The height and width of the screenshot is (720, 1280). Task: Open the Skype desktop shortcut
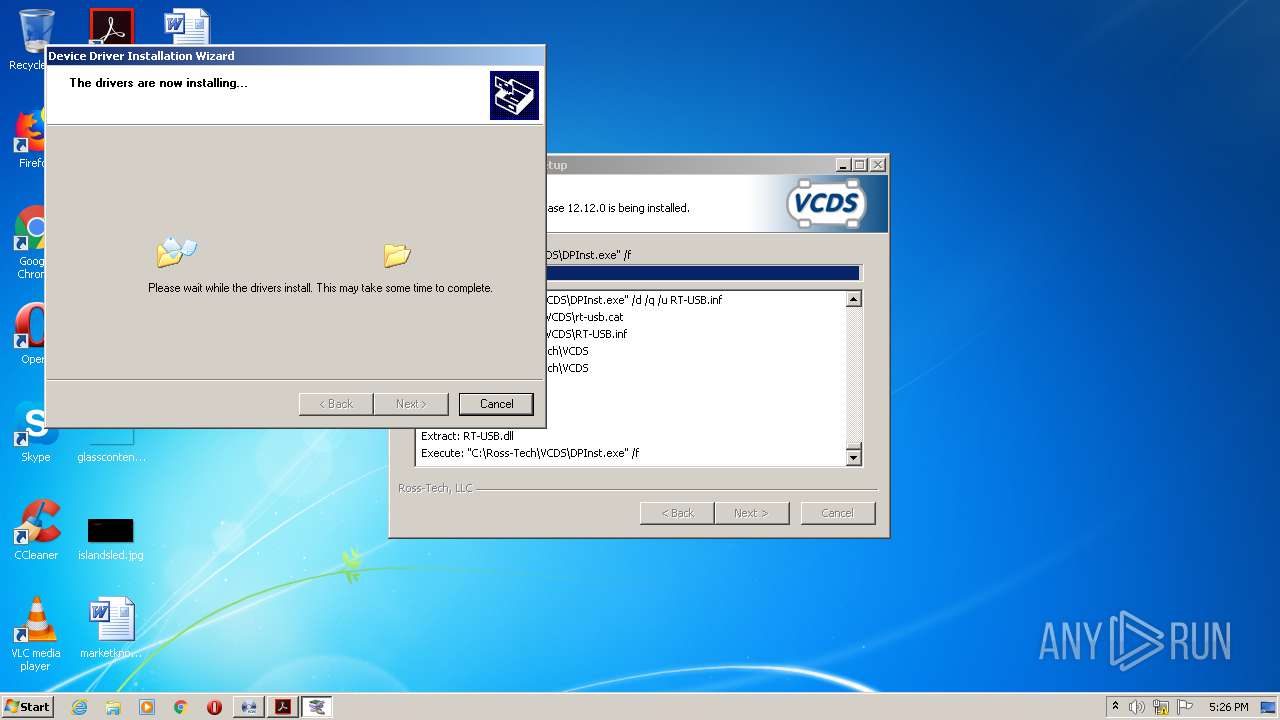(35, 432)
